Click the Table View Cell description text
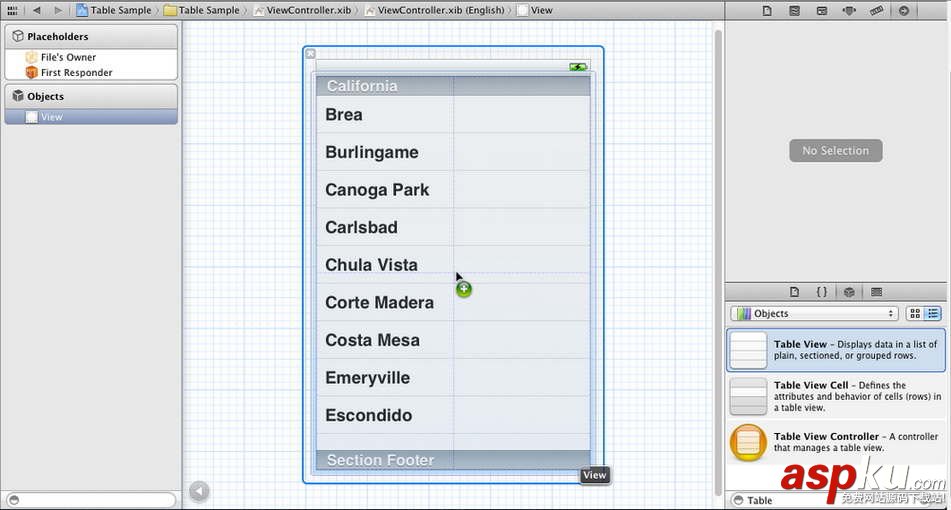Image resolution: width=951 pixels, height=510 pixels. [857, 396]
